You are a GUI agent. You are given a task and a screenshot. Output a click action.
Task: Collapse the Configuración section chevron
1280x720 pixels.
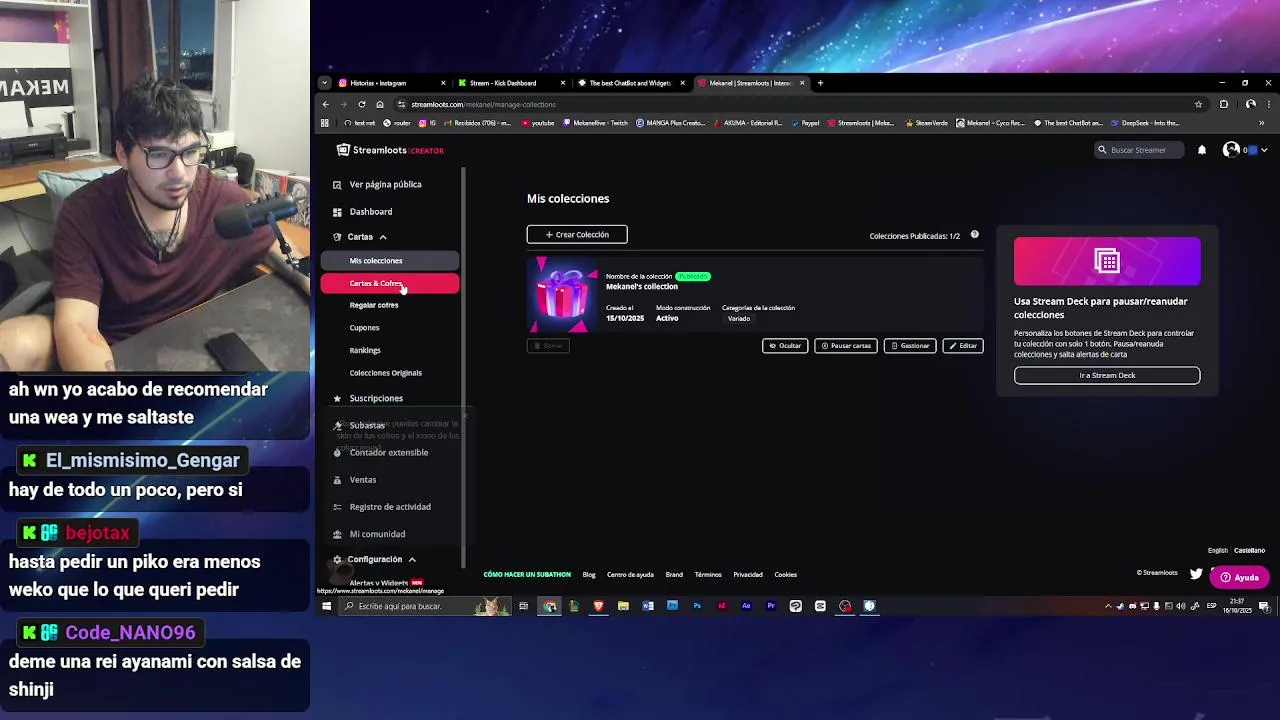point(412,560)
